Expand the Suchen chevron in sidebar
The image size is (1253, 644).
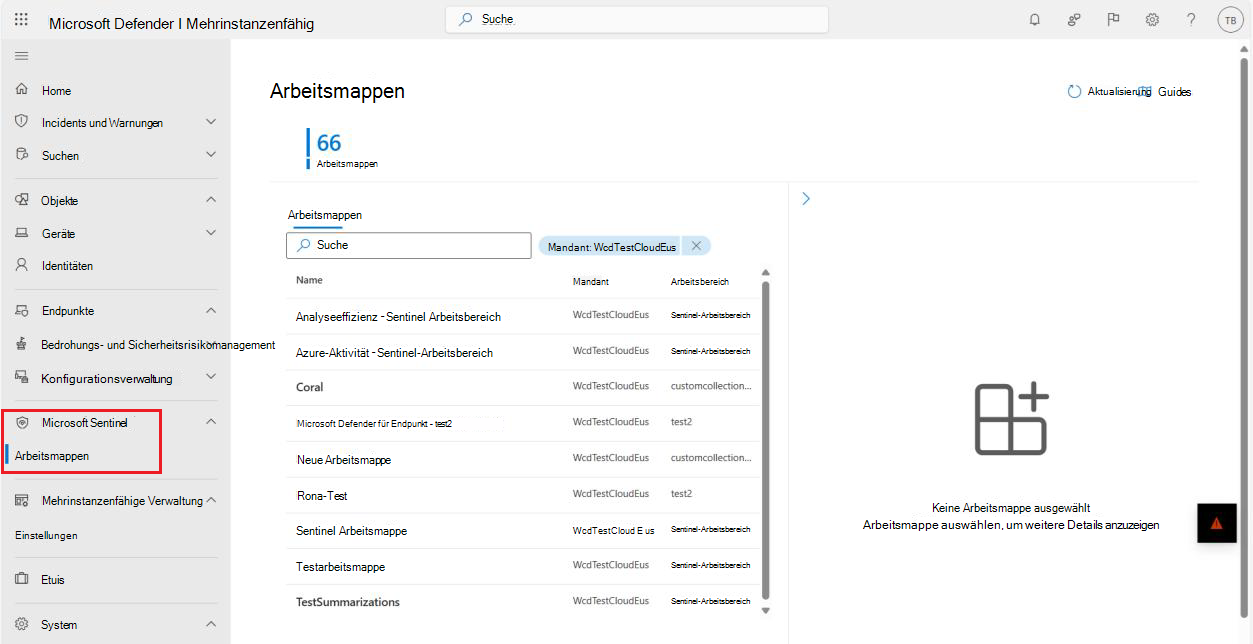(211, 155)
